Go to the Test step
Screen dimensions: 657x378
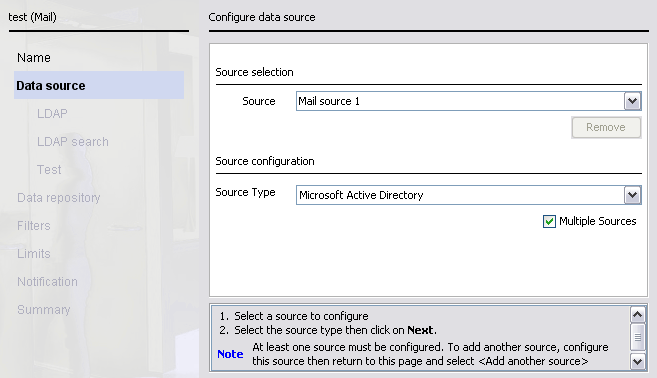49,170
